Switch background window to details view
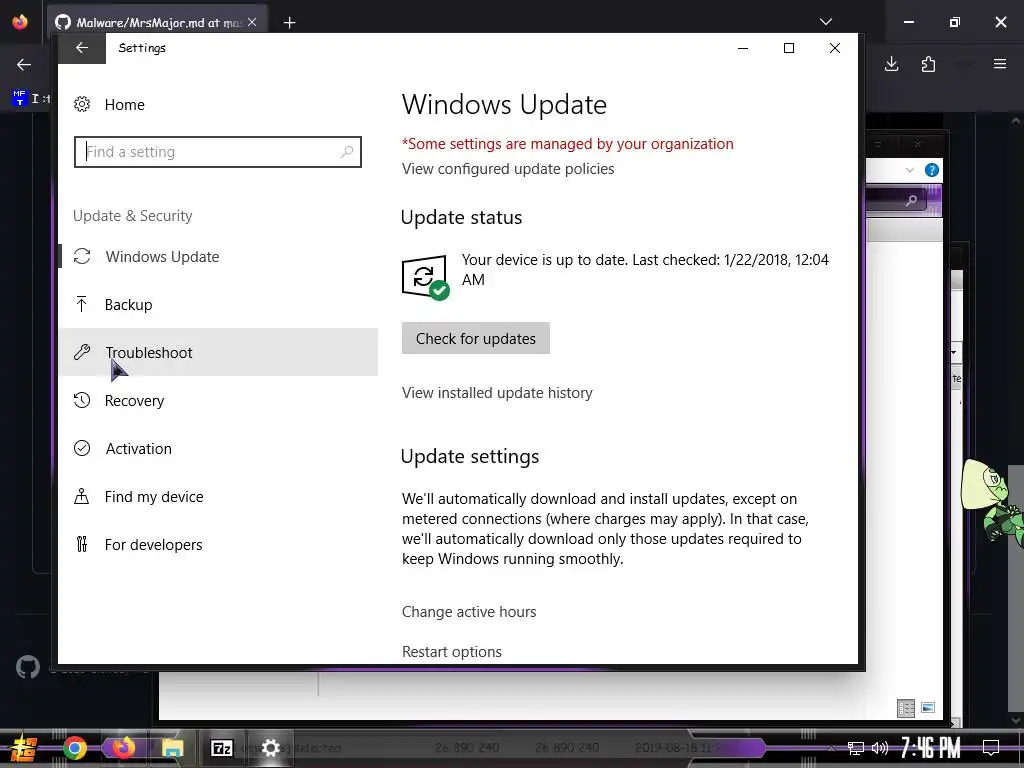The height and width of the screenshot is (768, 1024). click(906, 708)
